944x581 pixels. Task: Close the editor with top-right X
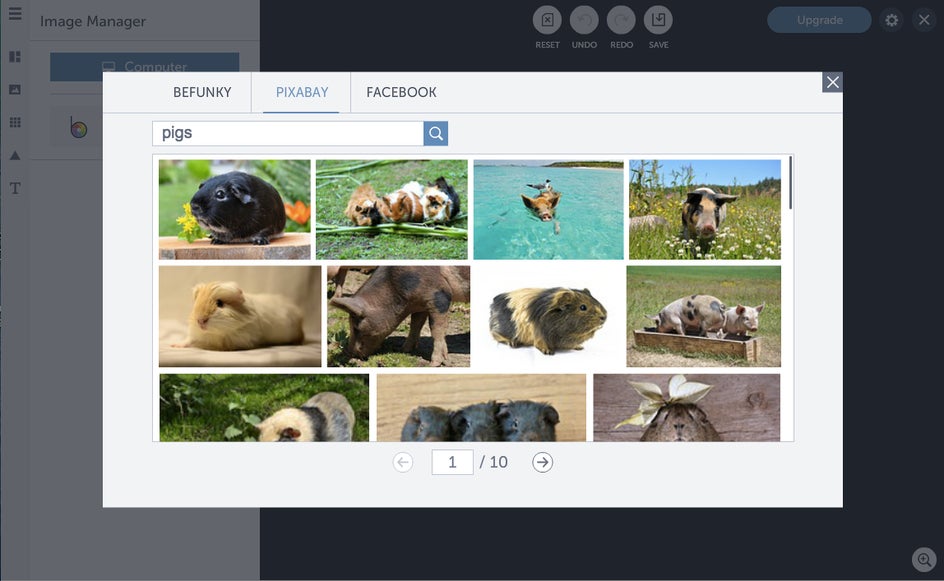pyautogui.click(x=924, y=20)
